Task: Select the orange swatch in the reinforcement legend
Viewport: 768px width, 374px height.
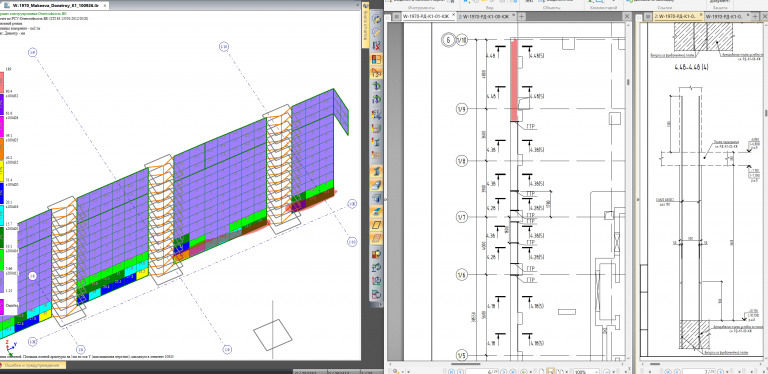Action: point(2,148)
